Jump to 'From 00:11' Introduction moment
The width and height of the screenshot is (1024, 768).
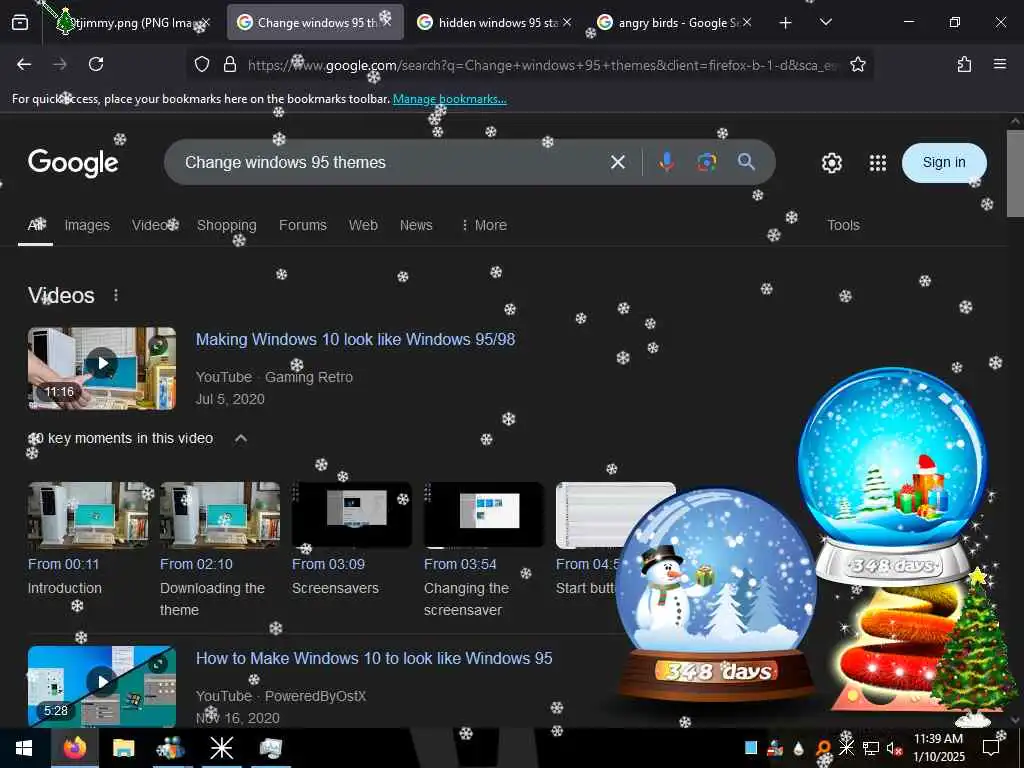tap(63, 564)
